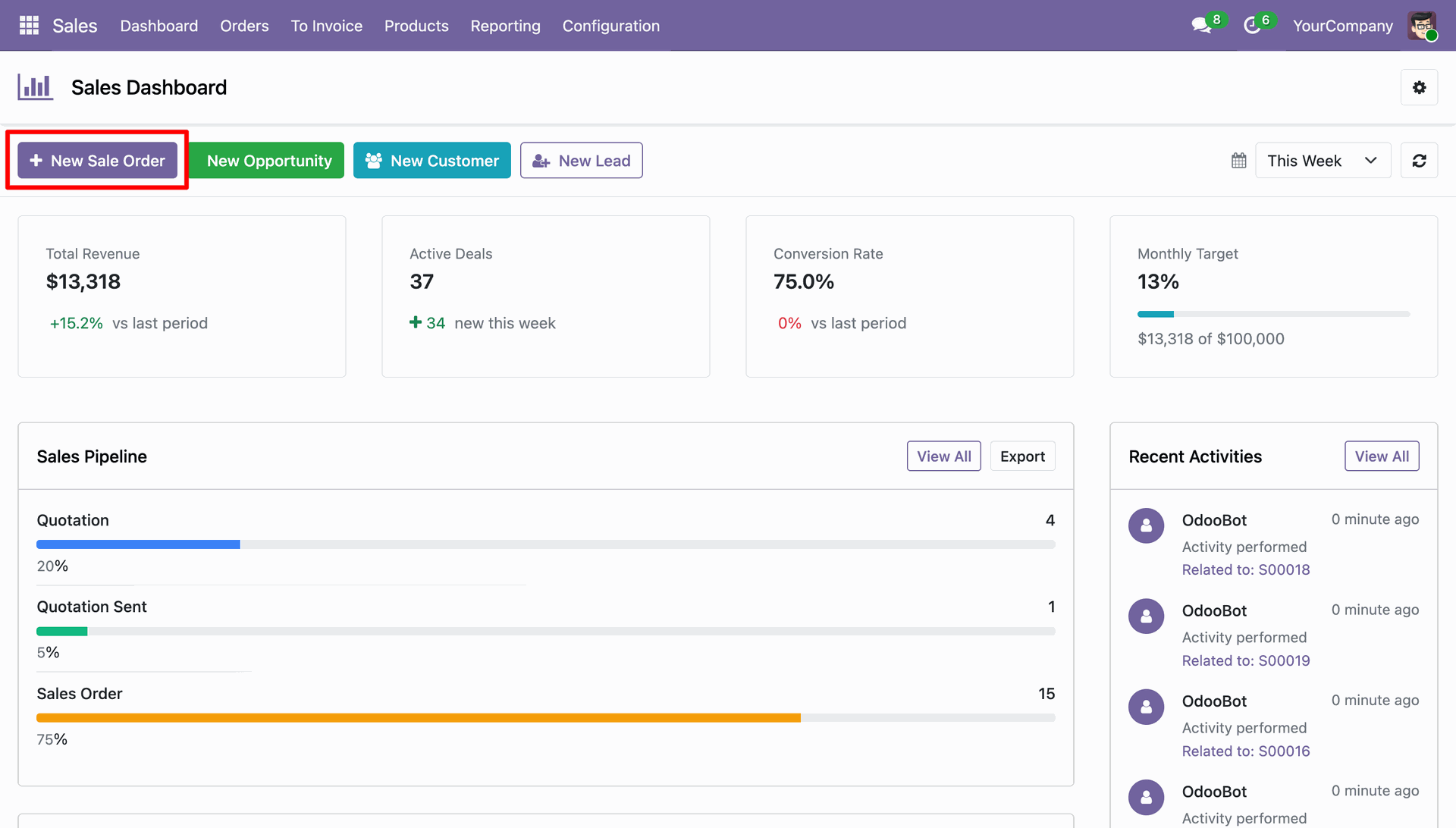Image resolution: width=1456 pixels, height=828 pixels.
Task: Open the apps grid menu icon
Action: pyautogui.click(x=29, y=26)
